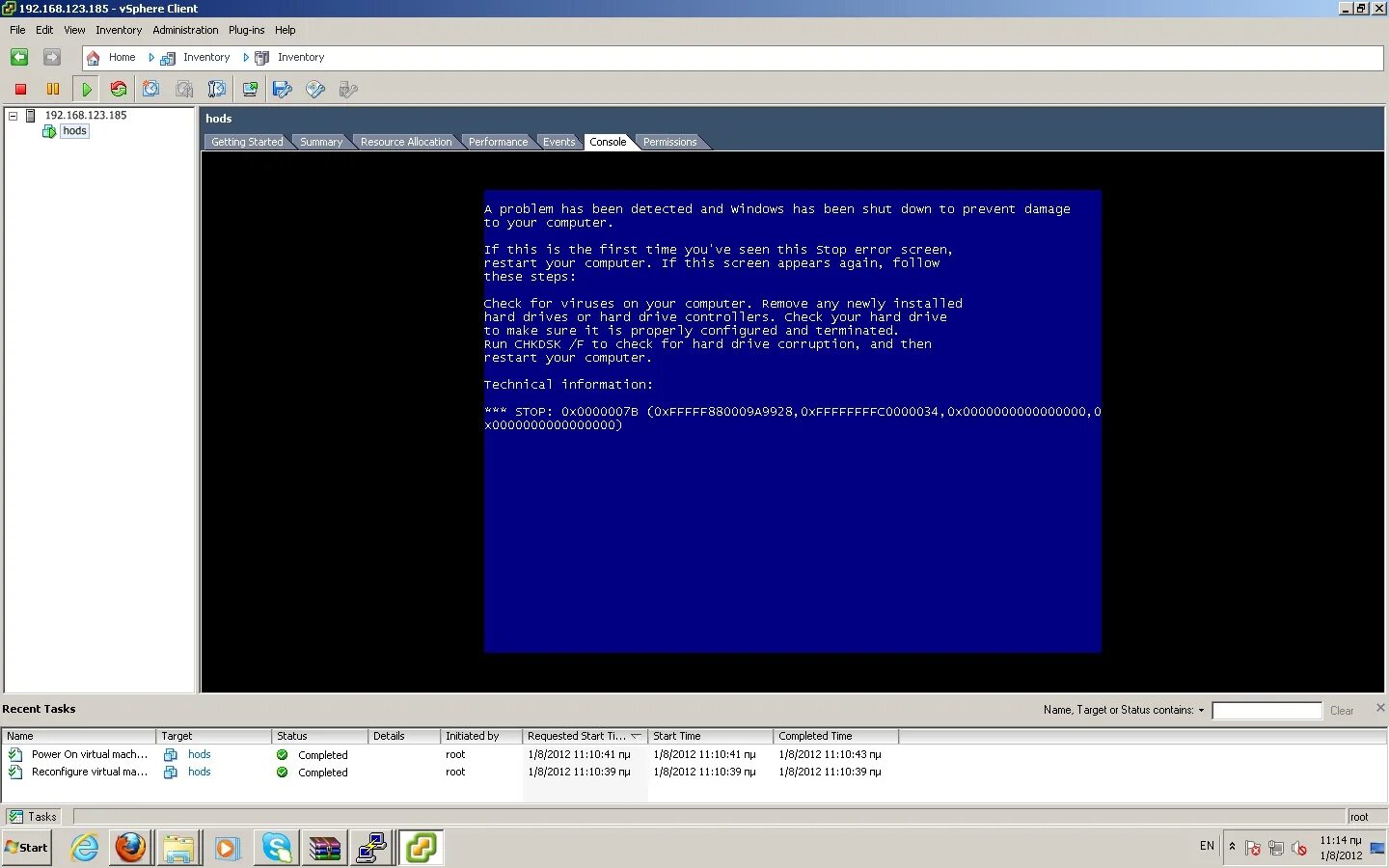
Task: Click the connect floppy device icon
Action: click(283, 90)
